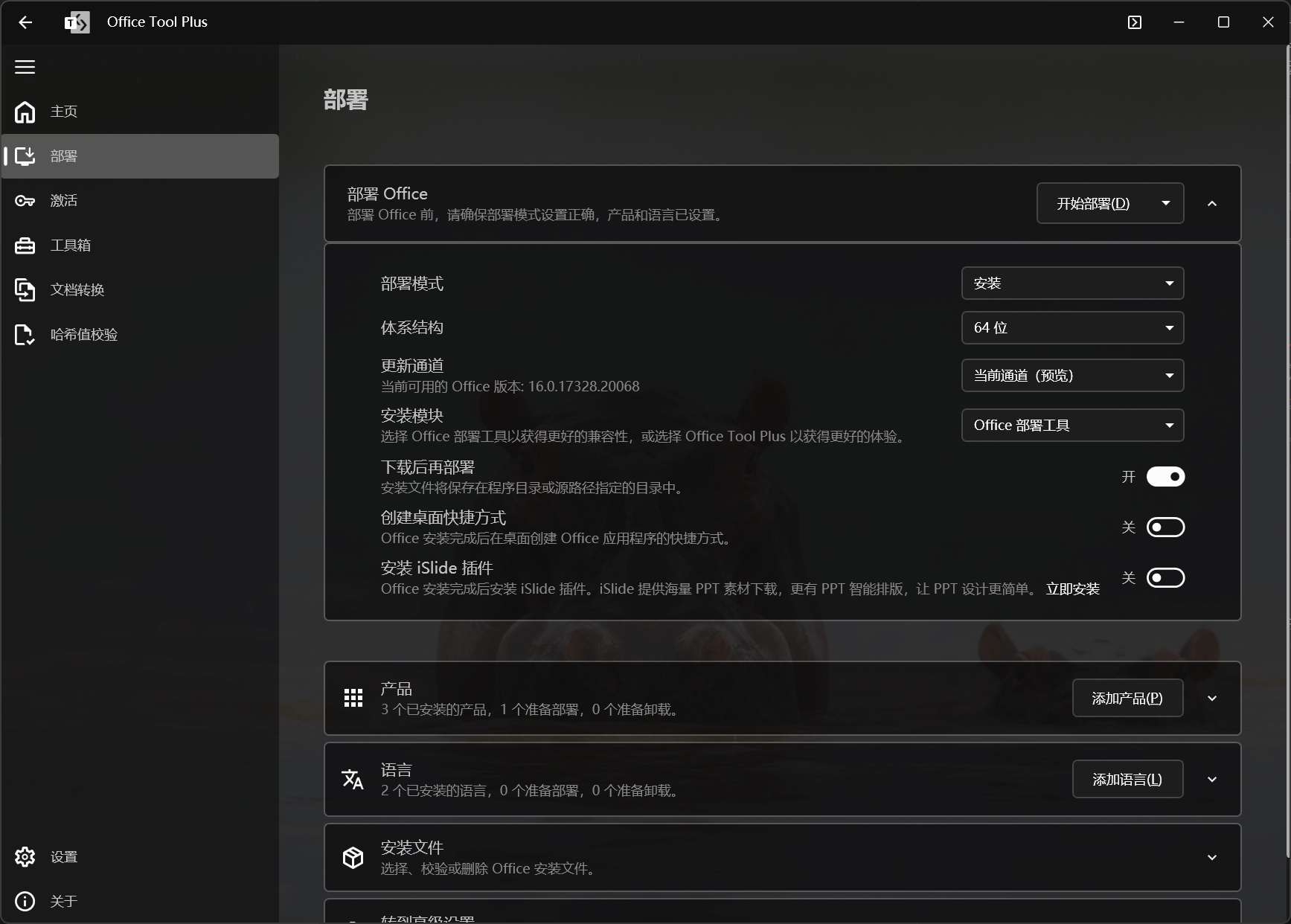Open the 部署模式 dropdown showing 安装
The height and width of the screenshot is (924, 1291).
coord(1072,283)
